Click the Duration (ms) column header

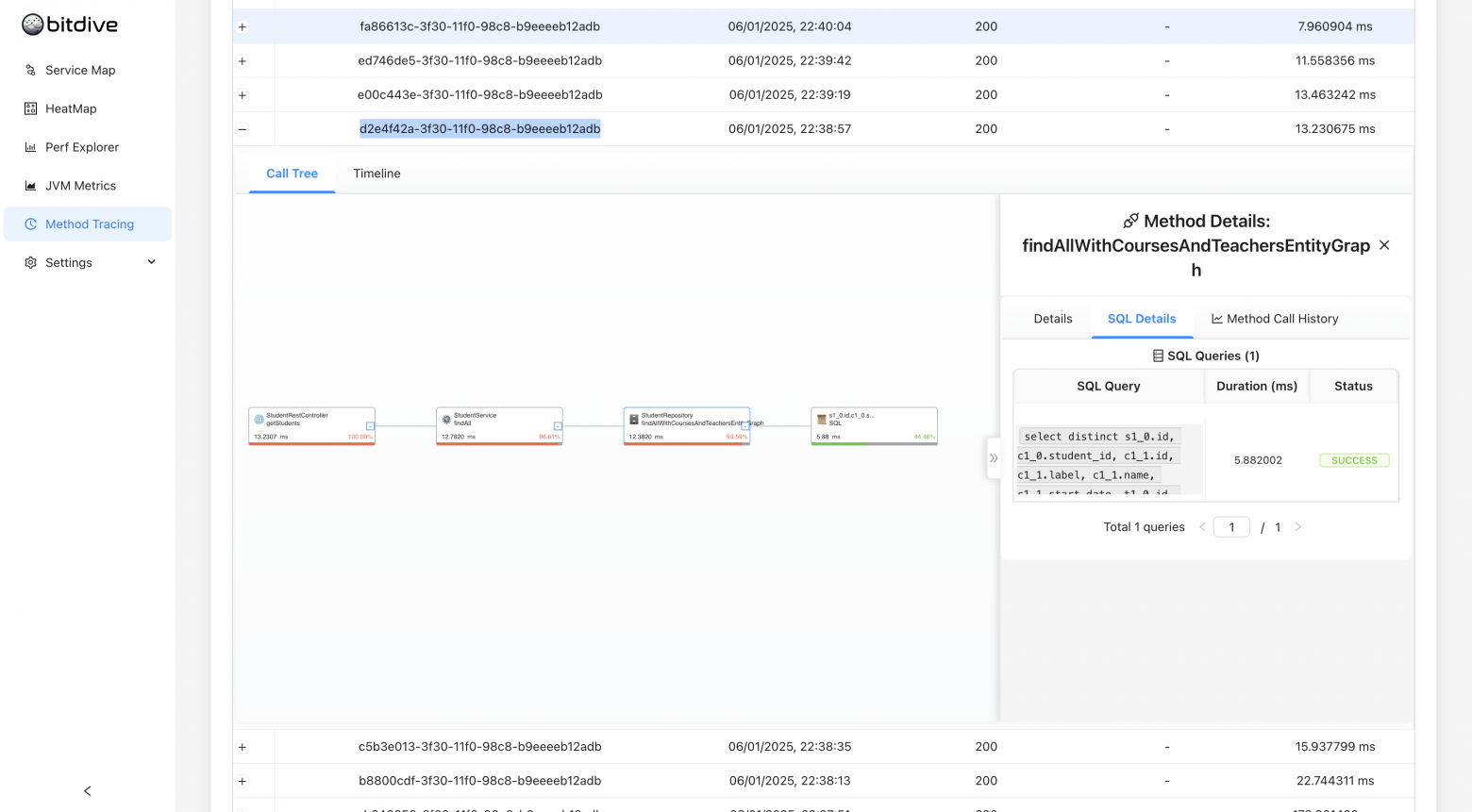1257,387
